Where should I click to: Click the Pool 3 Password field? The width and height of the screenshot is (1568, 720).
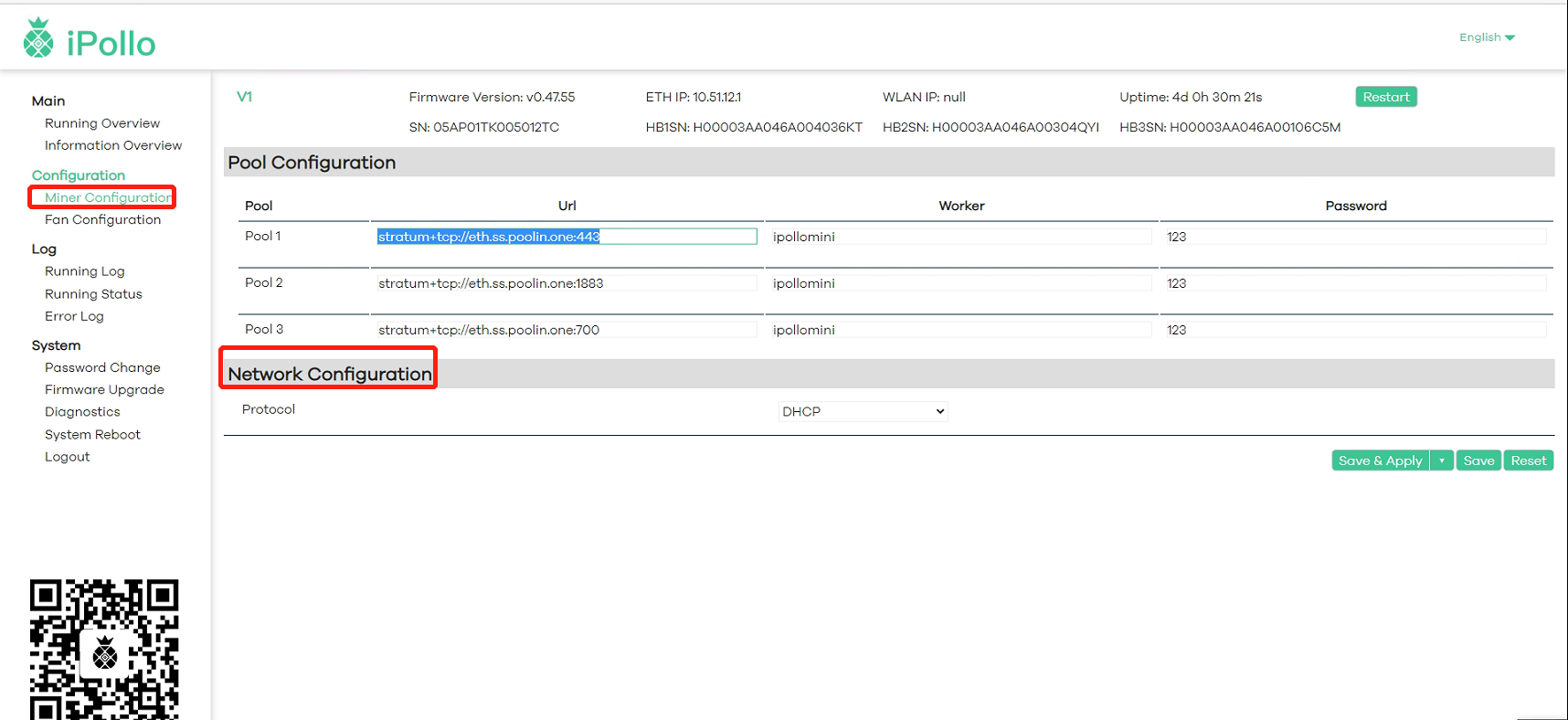click(x=1354, y=330)
